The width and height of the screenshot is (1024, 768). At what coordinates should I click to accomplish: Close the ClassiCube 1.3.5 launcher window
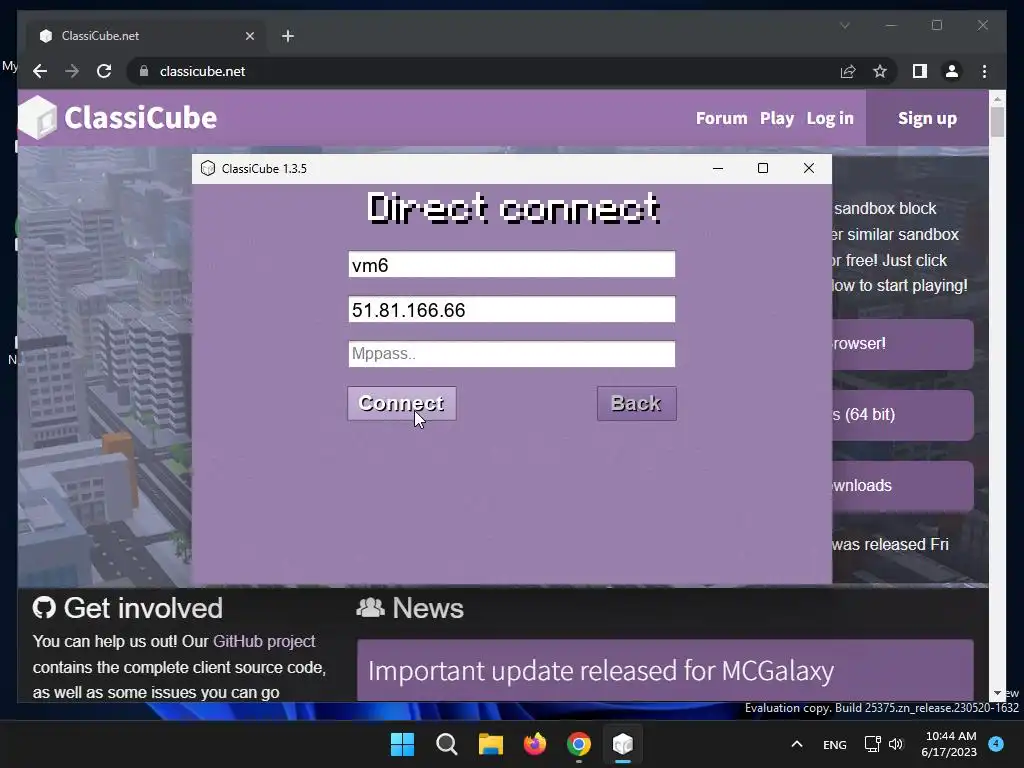808,168
